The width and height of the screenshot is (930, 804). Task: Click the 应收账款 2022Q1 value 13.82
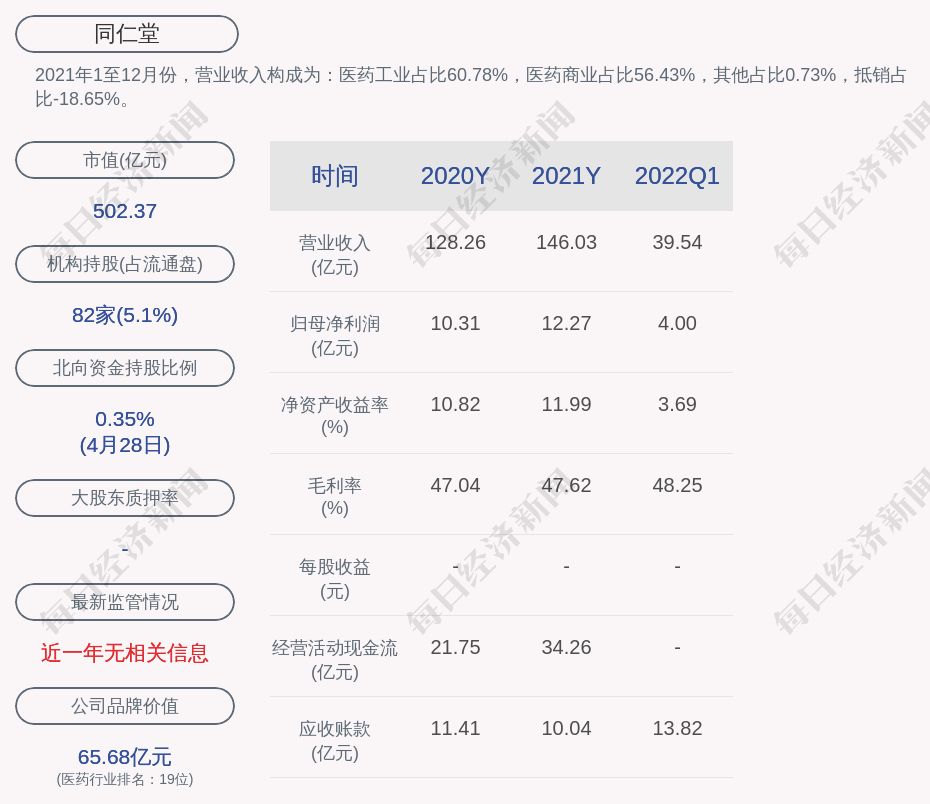(677, 728)
